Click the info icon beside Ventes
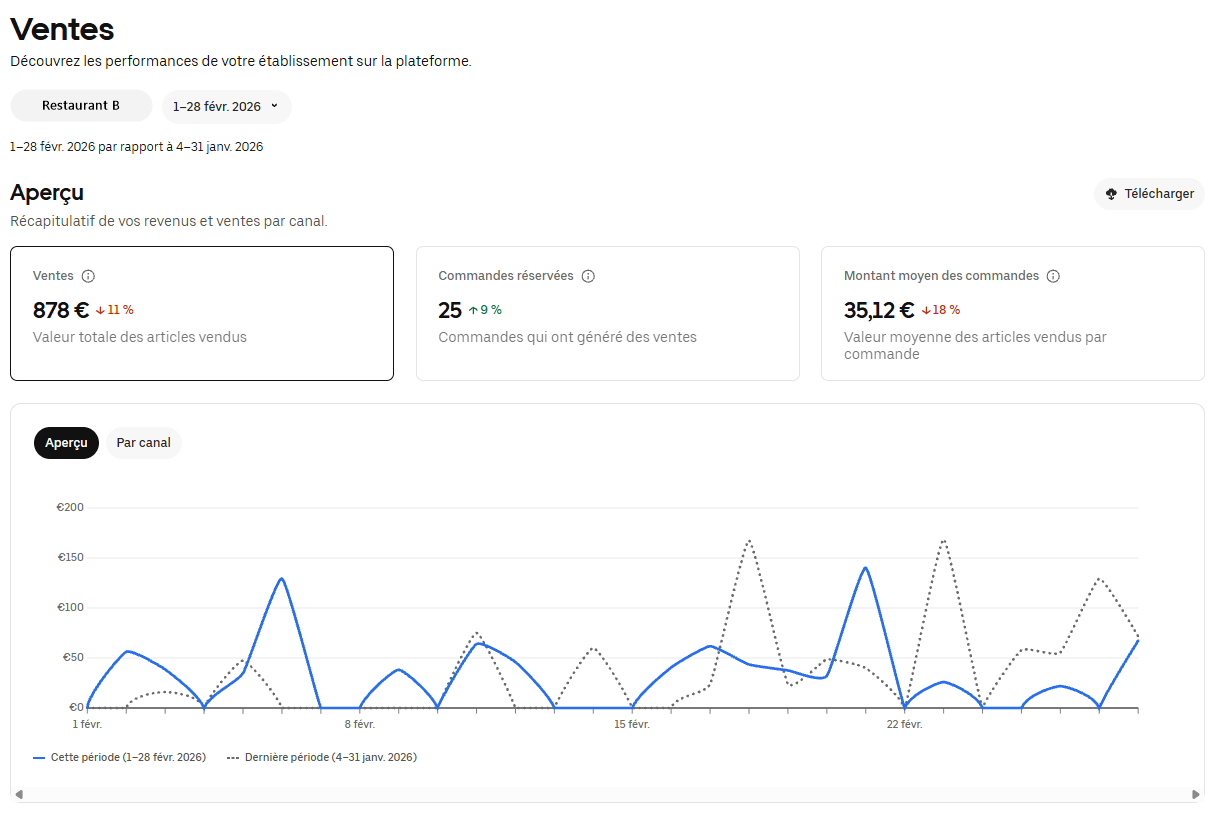1222x813 pixels. 88,276
